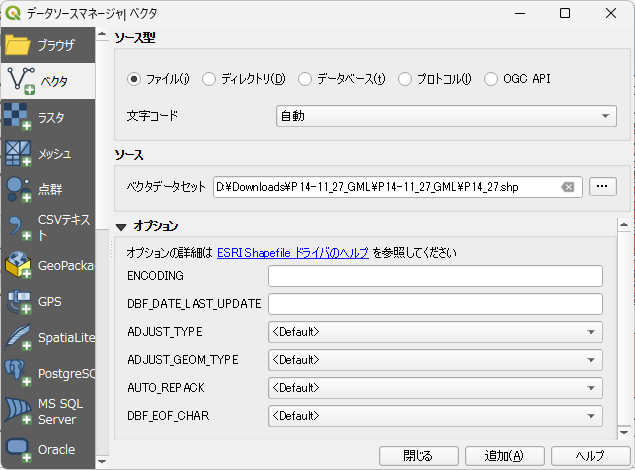Click the 追加 (Add) button

(x=504, y=456)
